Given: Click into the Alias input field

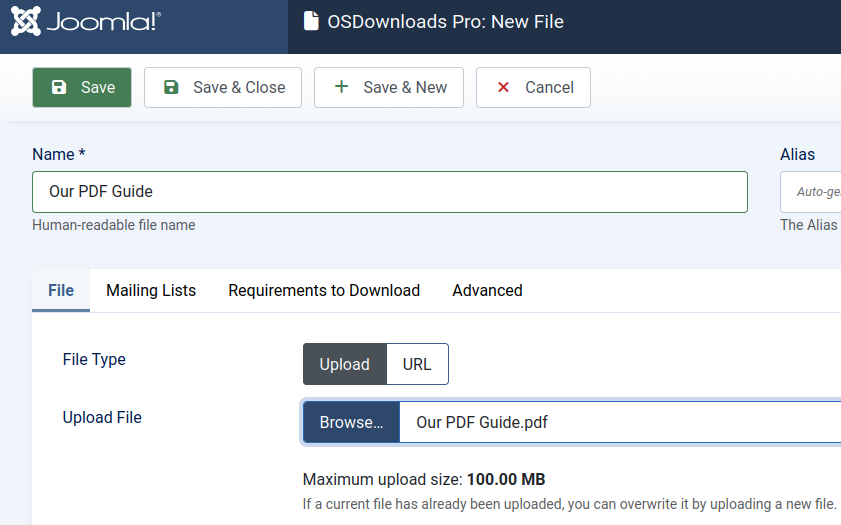Looking at the screenshot, I should point(810,192).
